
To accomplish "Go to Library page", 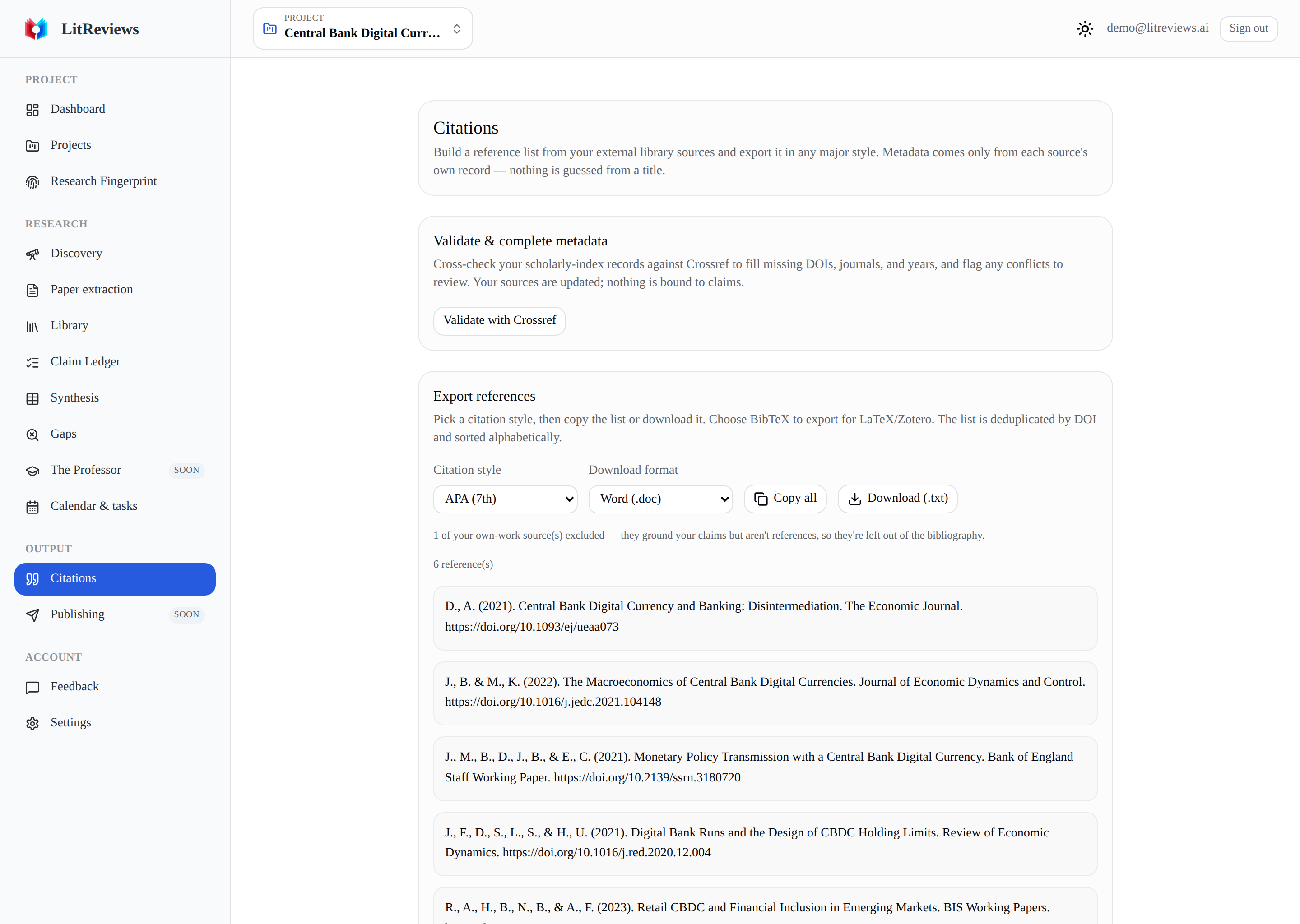I will [x=115, y=326].
